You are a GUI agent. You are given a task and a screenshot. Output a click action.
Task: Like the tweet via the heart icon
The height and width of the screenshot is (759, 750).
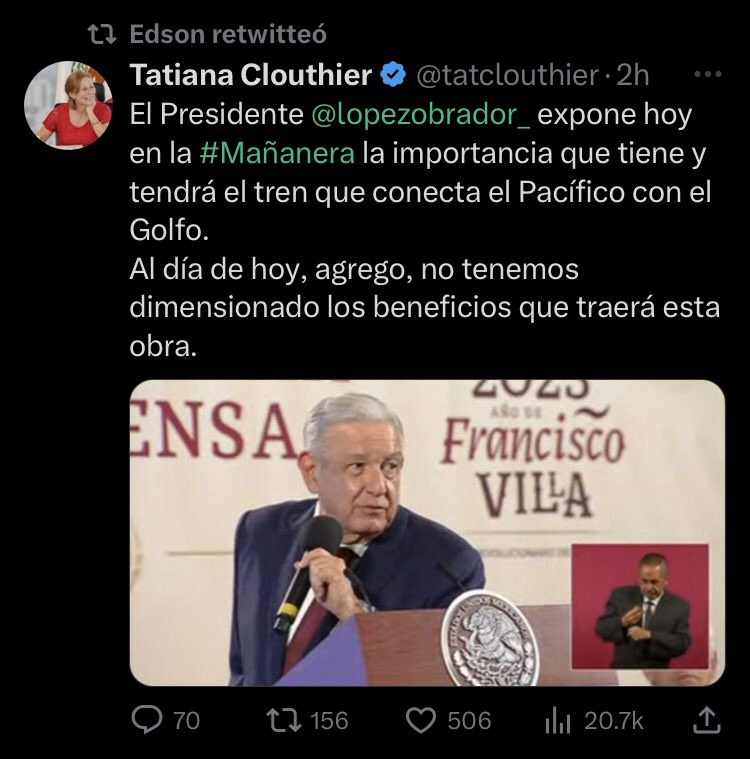coord(420,720)
